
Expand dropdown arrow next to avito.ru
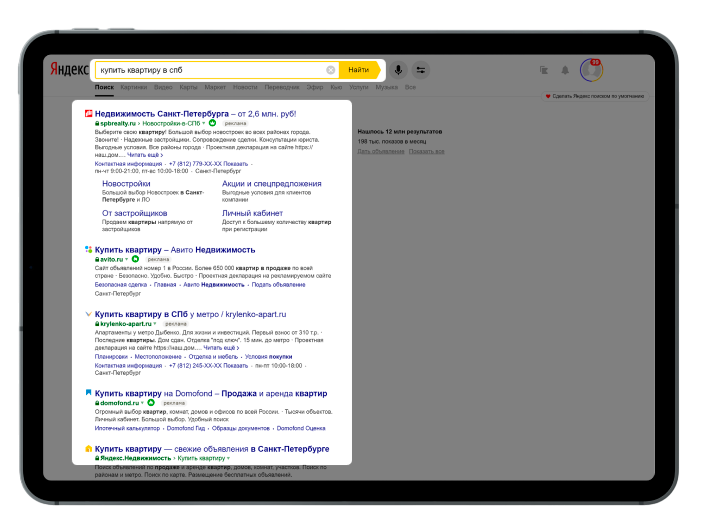click(x=126, y=259)
